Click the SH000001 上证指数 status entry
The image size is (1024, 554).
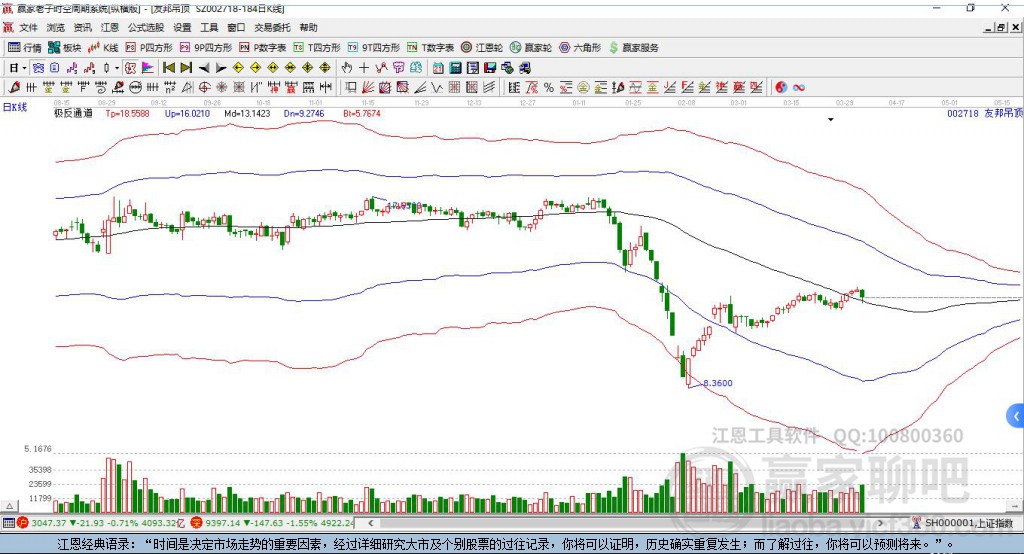click(968, 523)
